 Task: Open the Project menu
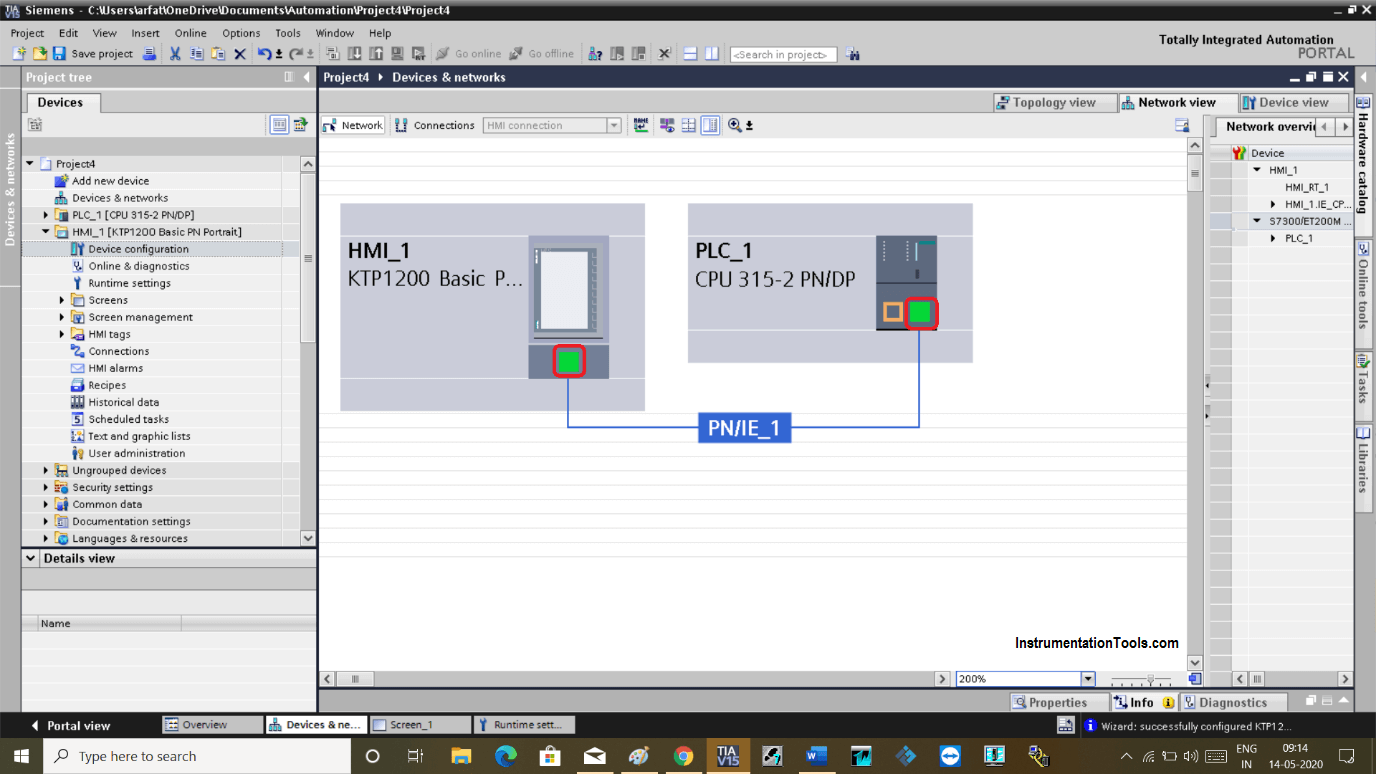(x=27, y=33)
